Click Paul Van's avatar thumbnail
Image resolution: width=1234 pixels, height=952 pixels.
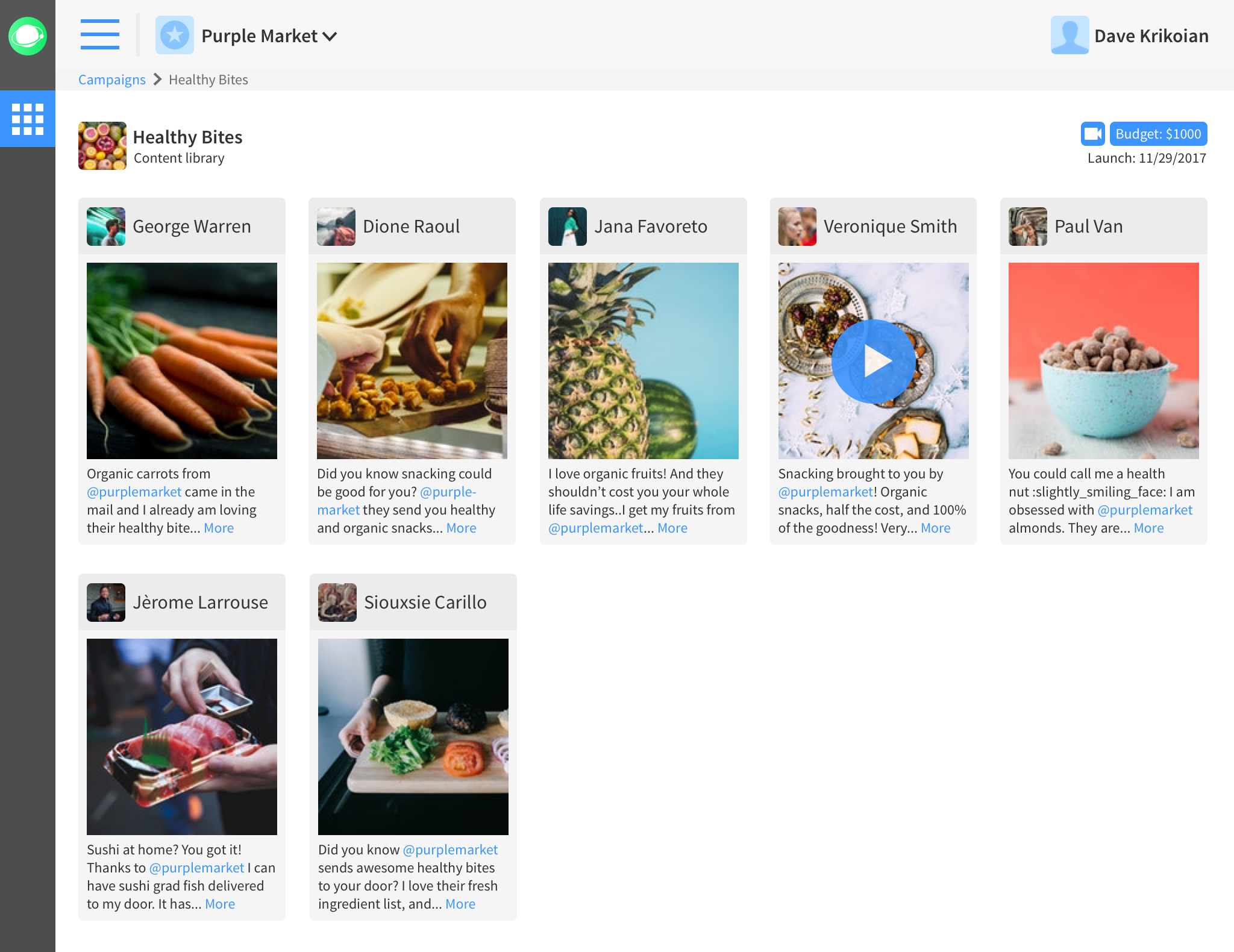(x=1027, y=227)
